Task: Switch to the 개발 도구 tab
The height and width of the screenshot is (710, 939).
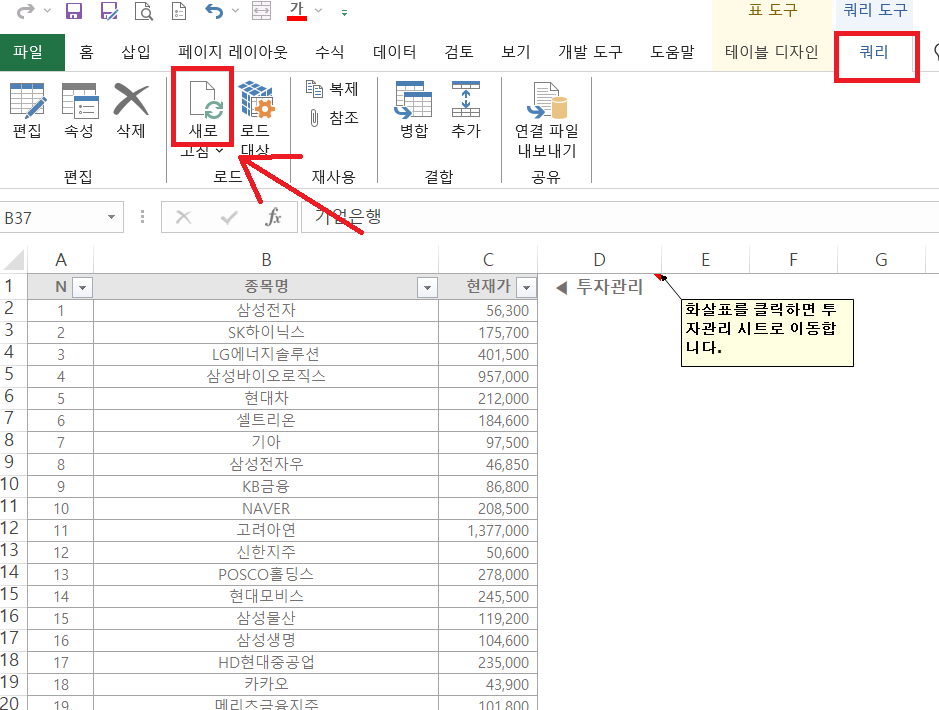Action: click(590, 52)
